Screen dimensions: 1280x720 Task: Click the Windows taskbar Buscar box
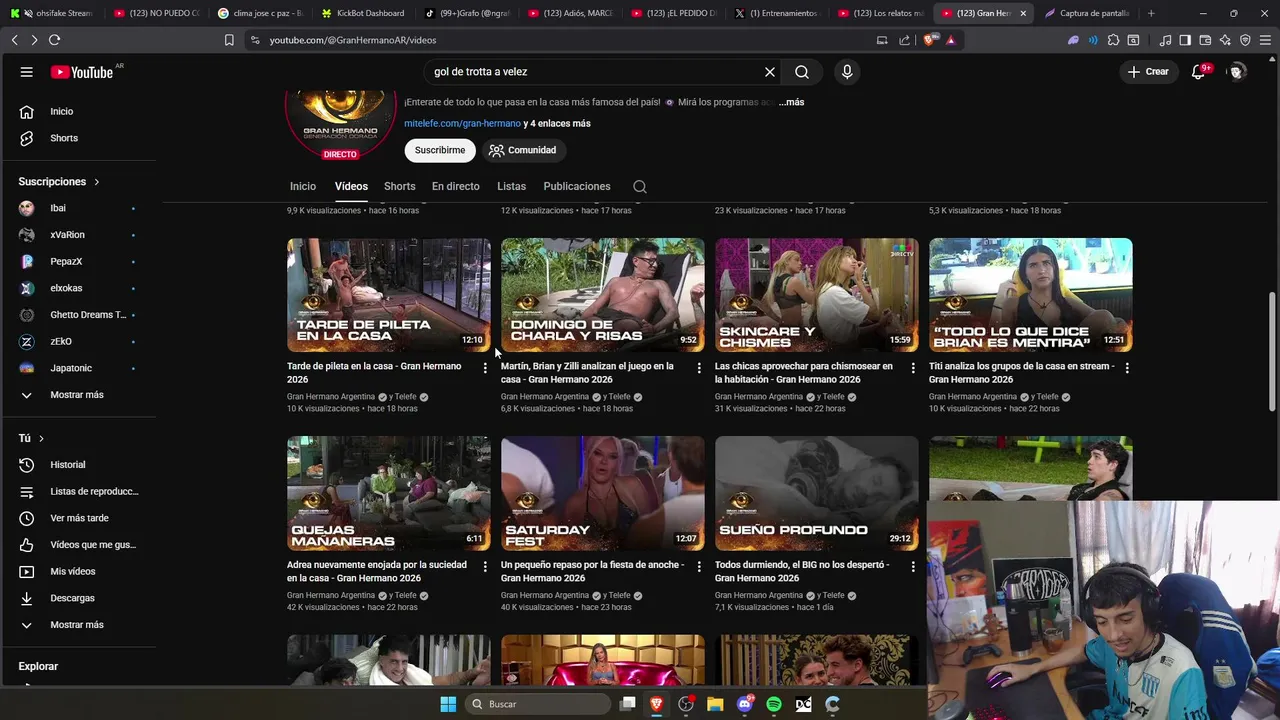pos(539,704)
